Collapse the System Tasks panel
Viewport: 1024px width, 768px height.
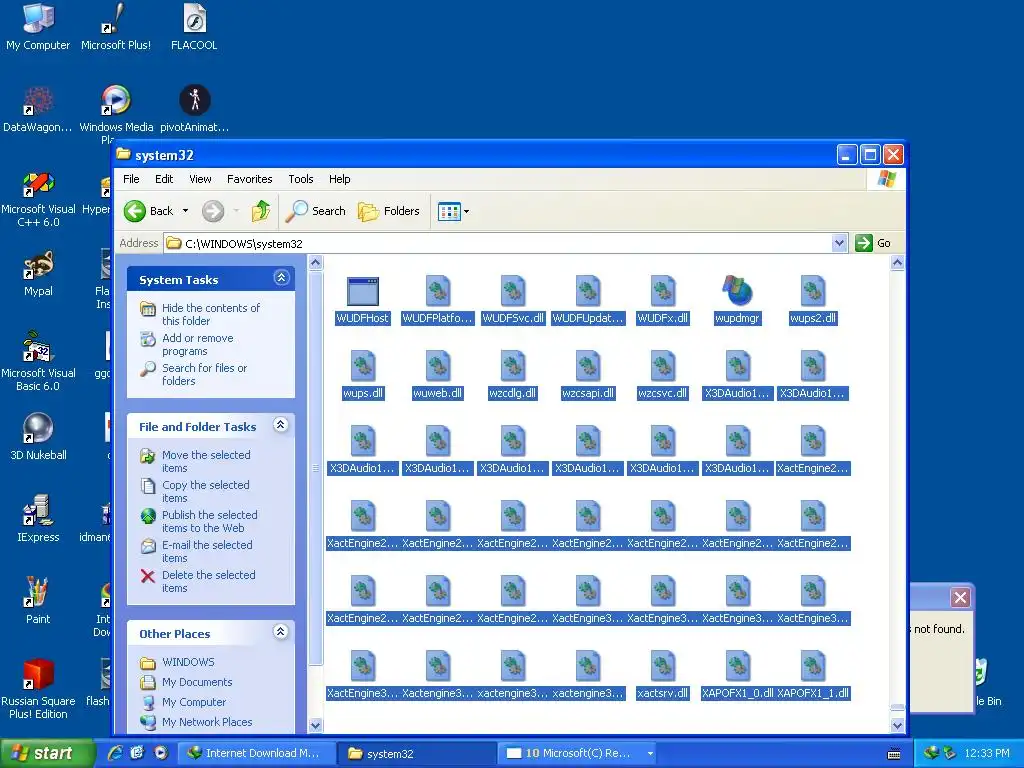click(x=281, y=278)
